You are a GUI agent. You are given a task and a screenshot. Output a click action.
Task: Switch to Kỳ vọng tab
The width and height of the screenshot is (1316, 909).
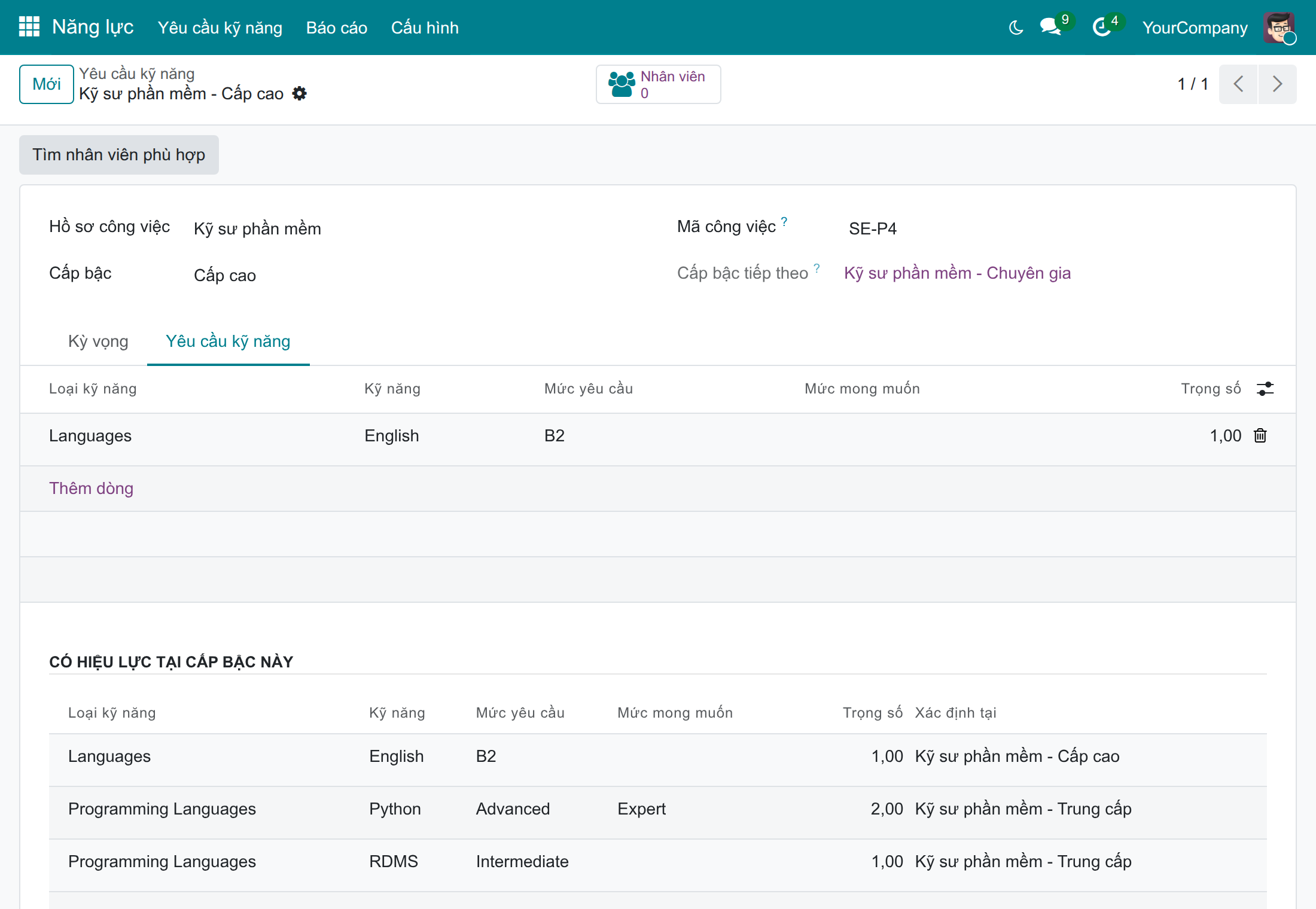click(x=98, y=341)
